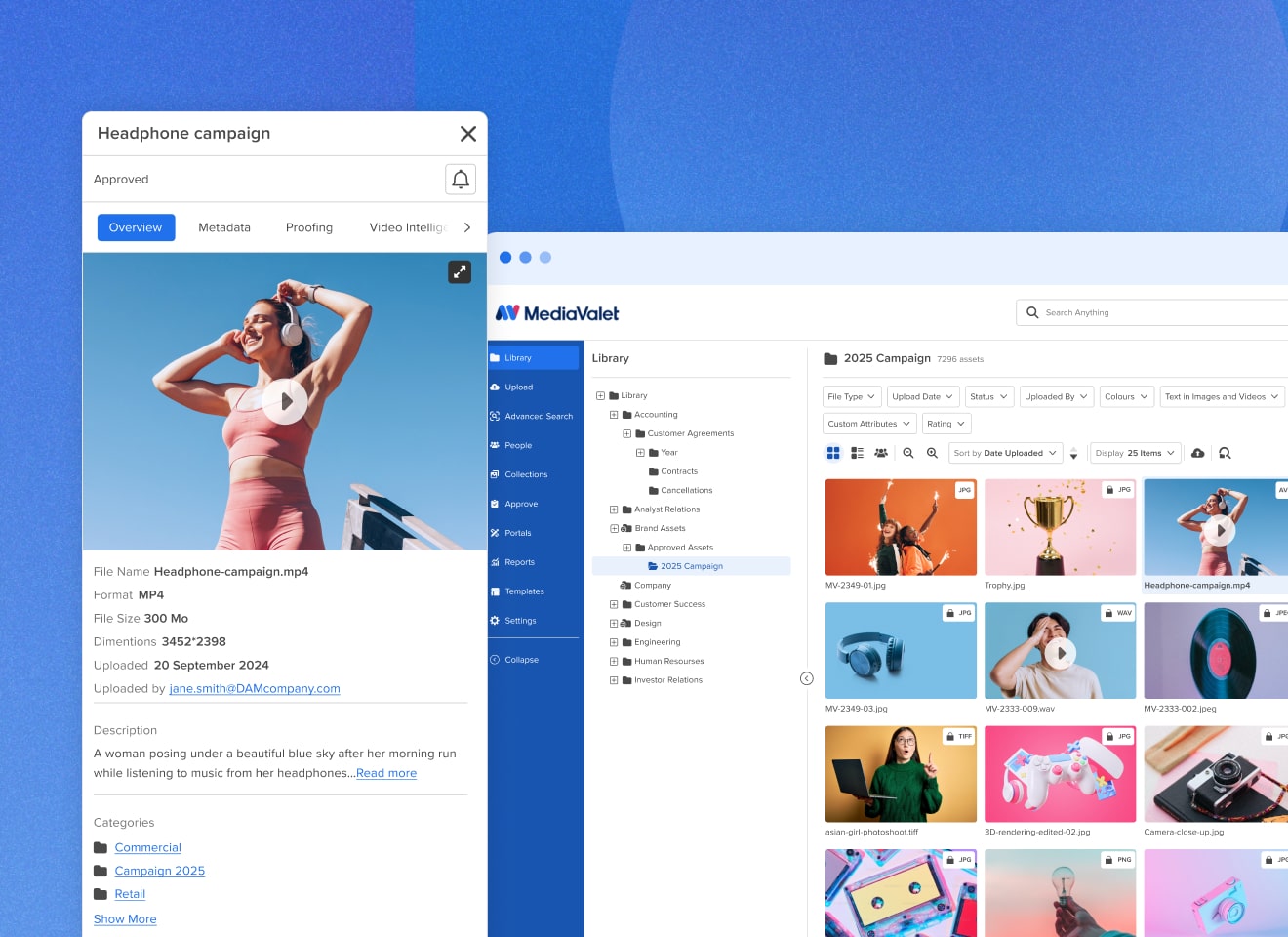Image resolution: width=1288 pixels, height=937 pixels.
Task: Open the Commercial category link
Action: click(x=148, y=847)
